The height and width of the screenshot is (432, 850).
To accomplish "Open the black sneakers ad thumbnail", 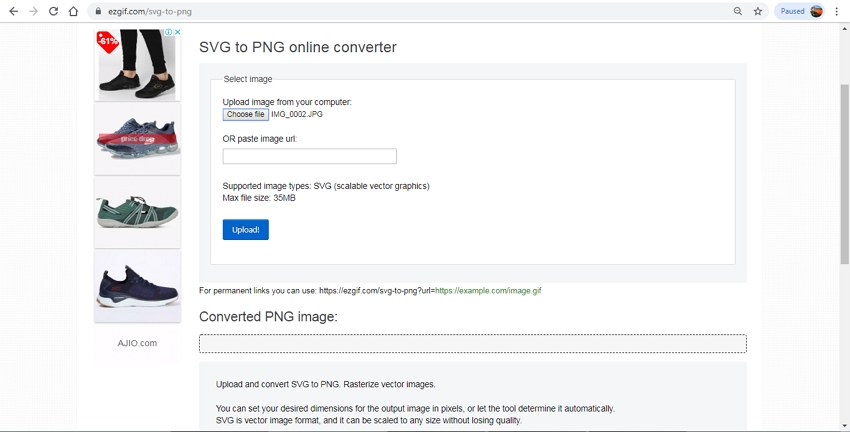I will 137,65.
